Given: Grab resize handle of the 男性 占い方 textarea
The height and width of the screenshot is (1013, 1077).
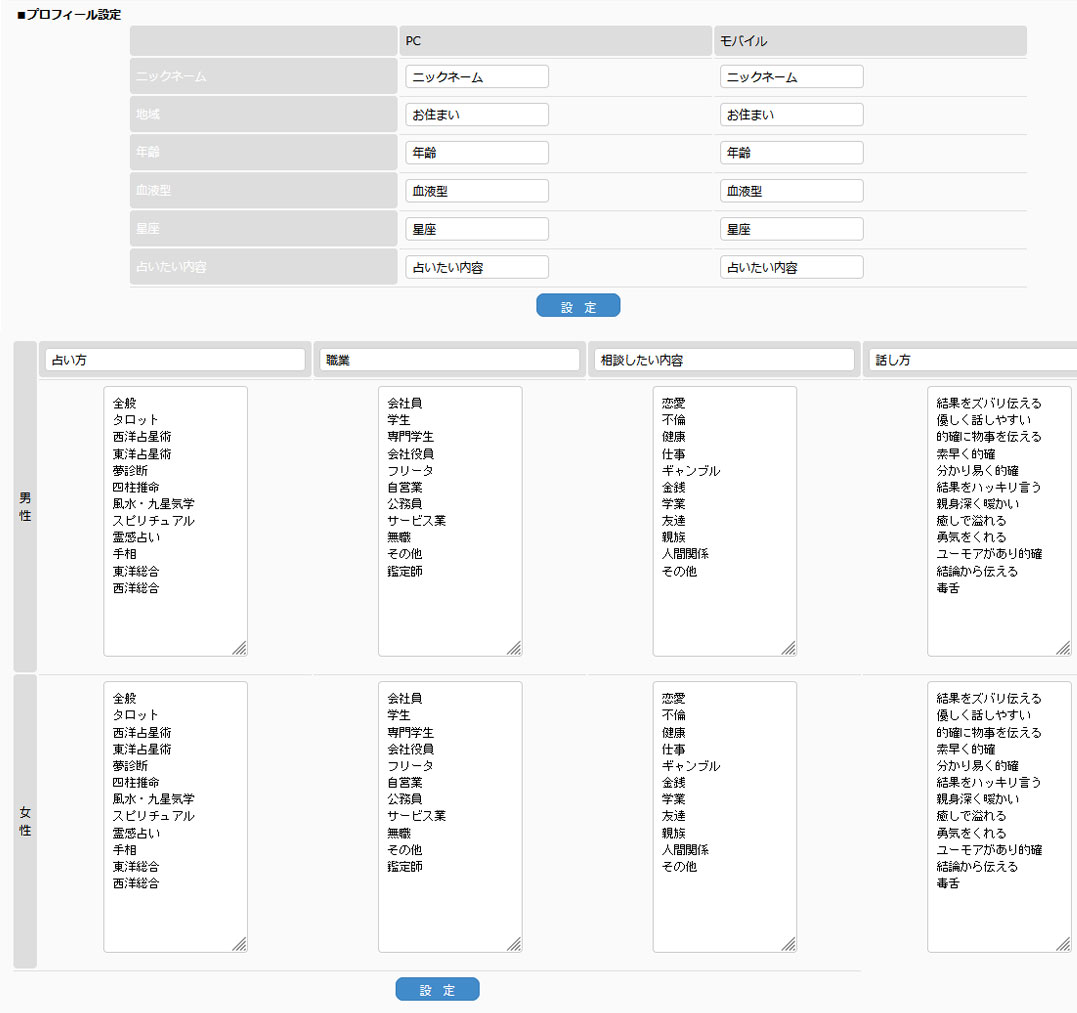Looking at the screenshot, I should (240, 649).
